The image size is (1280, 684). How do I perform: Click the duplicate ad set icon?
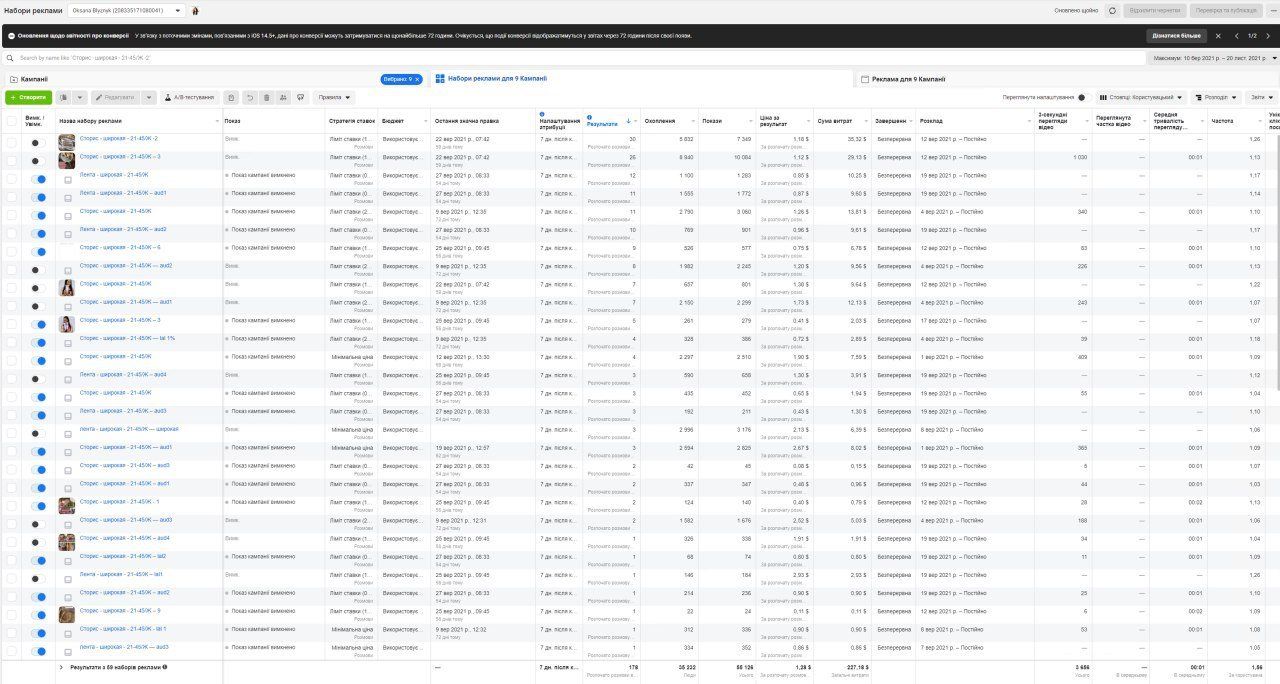[x=64, y=97]
